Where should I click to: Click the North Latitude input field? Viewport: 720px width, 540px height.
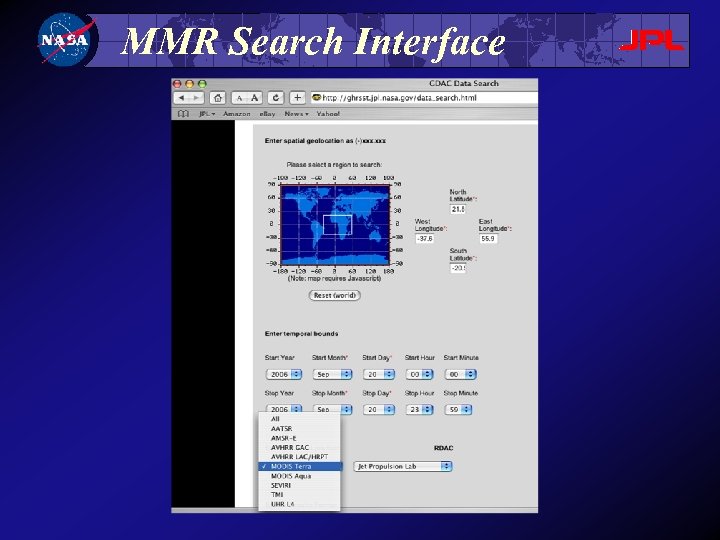458,209
